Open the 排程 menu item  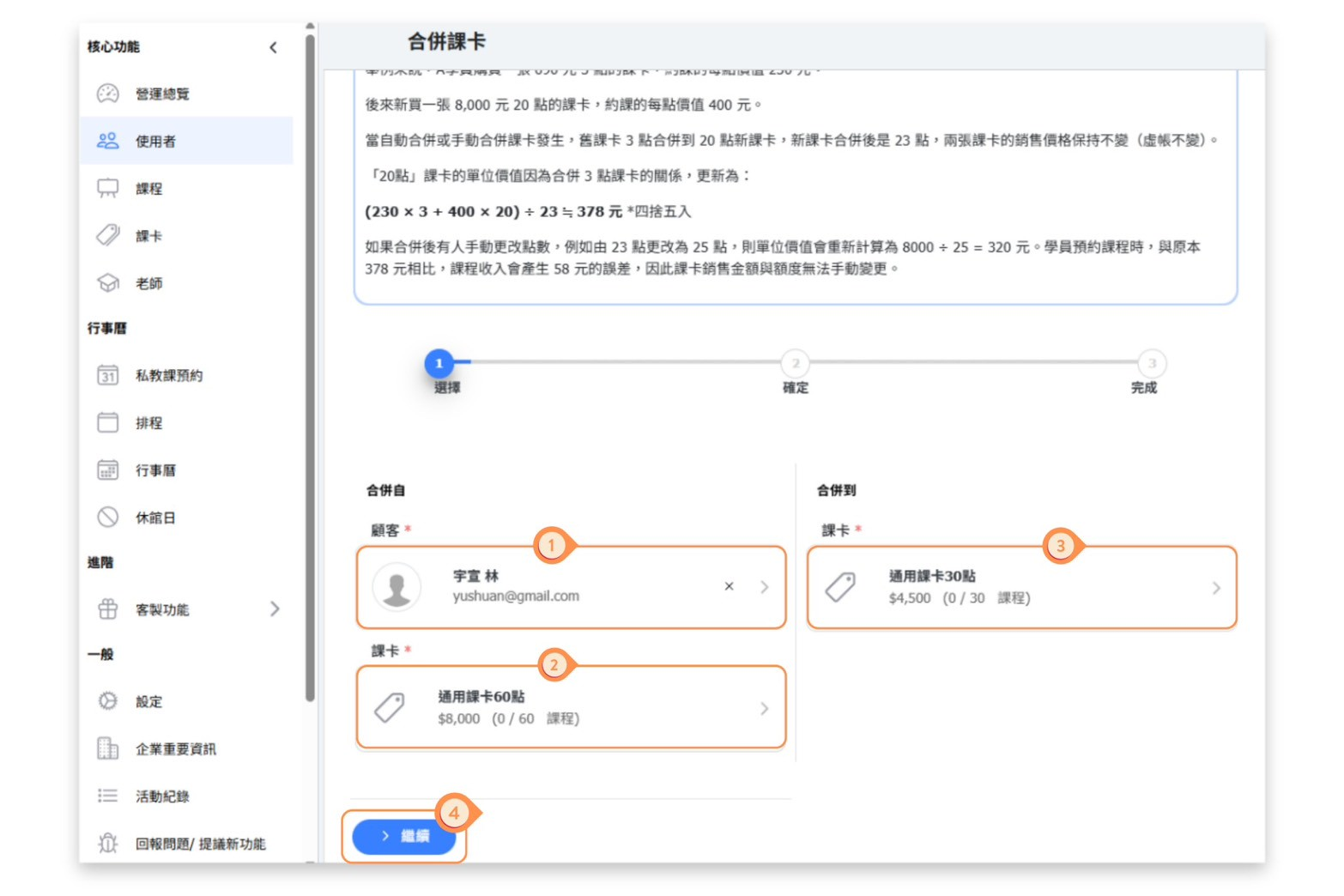click(148, 423)
